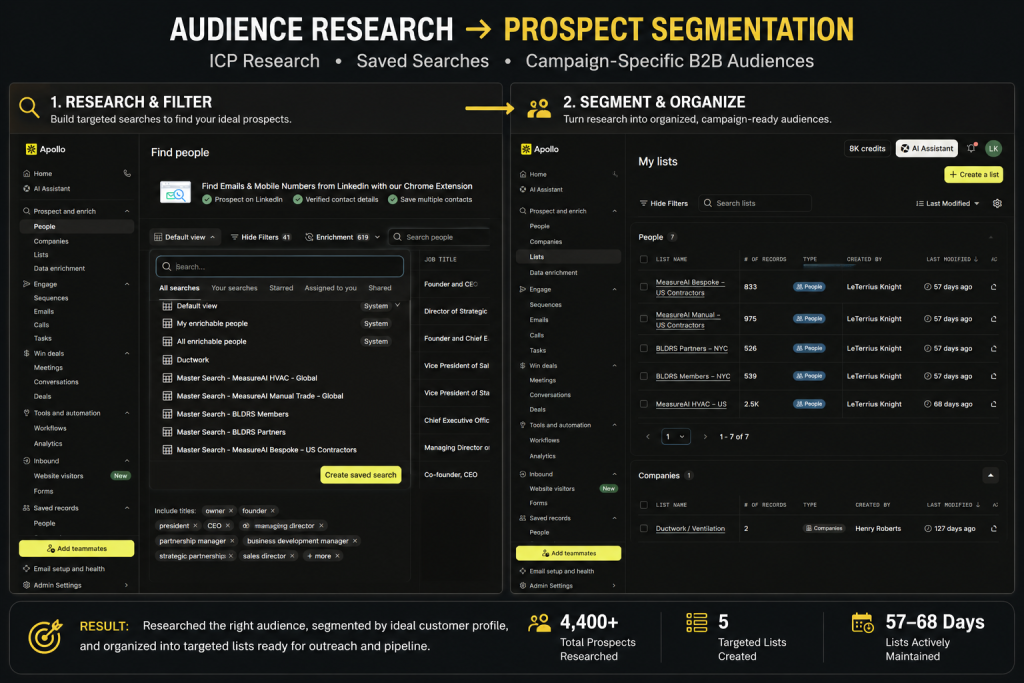Remove the 'owner' title chip
The width and height of the screenshot is (1024, 683).
pyautogui.click(x=231, y=511)
